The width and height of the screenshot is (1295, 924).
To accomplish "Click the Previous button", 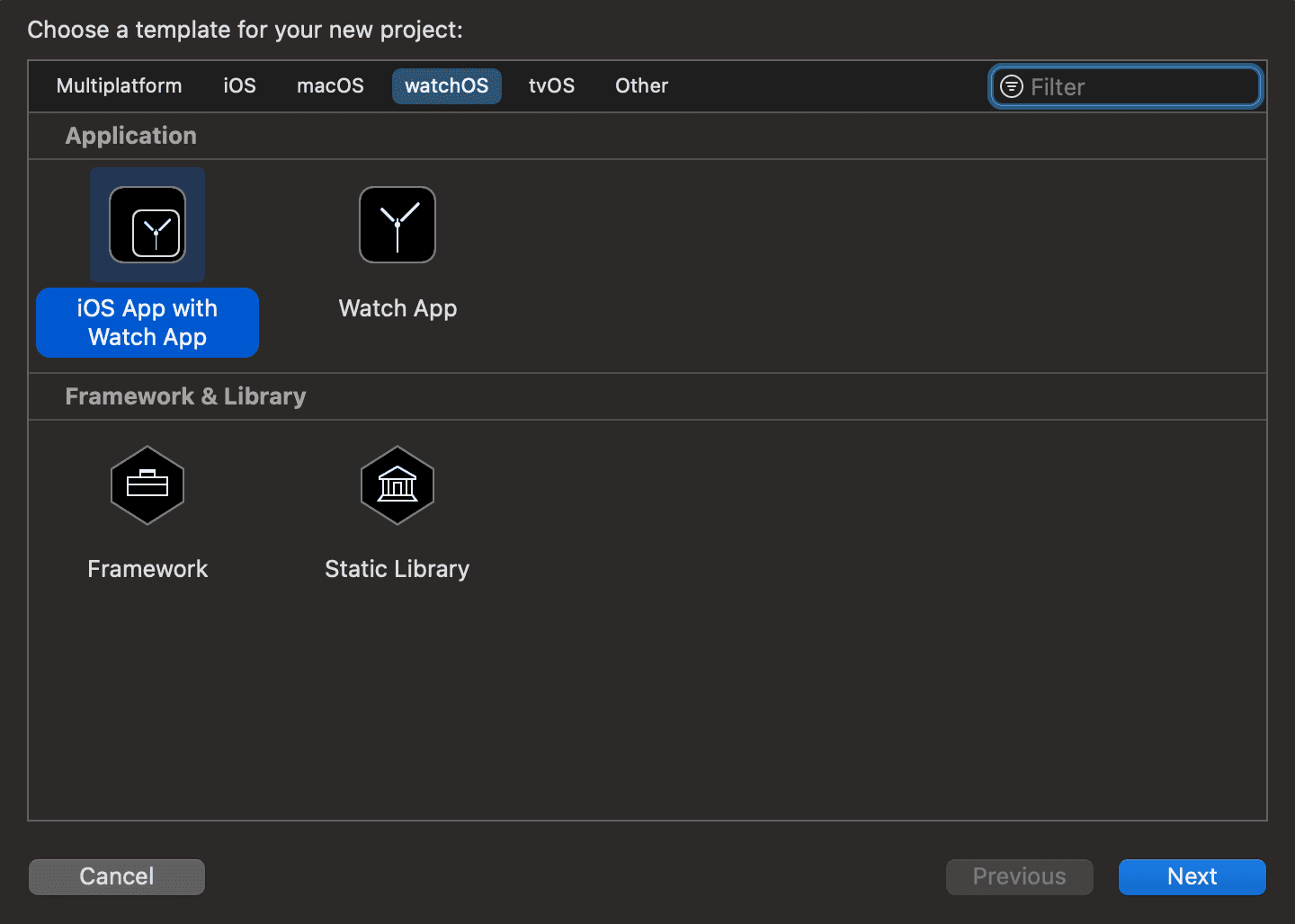I will [x=1019, y=876].
